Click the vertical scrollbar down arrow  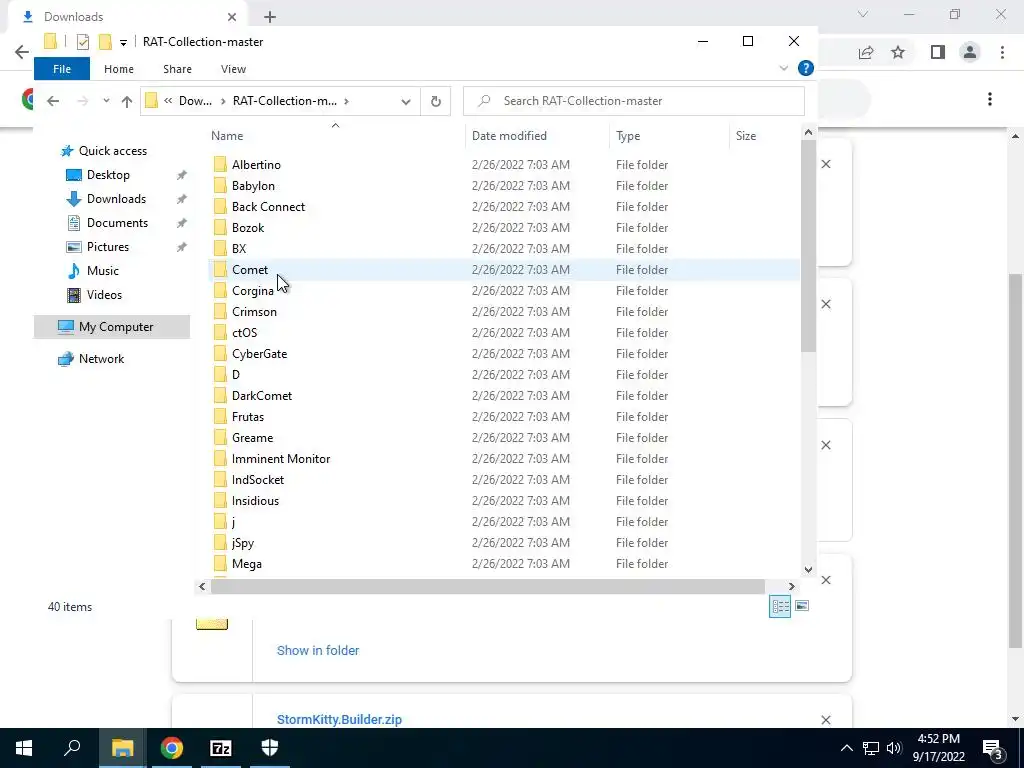click(808, 569)
